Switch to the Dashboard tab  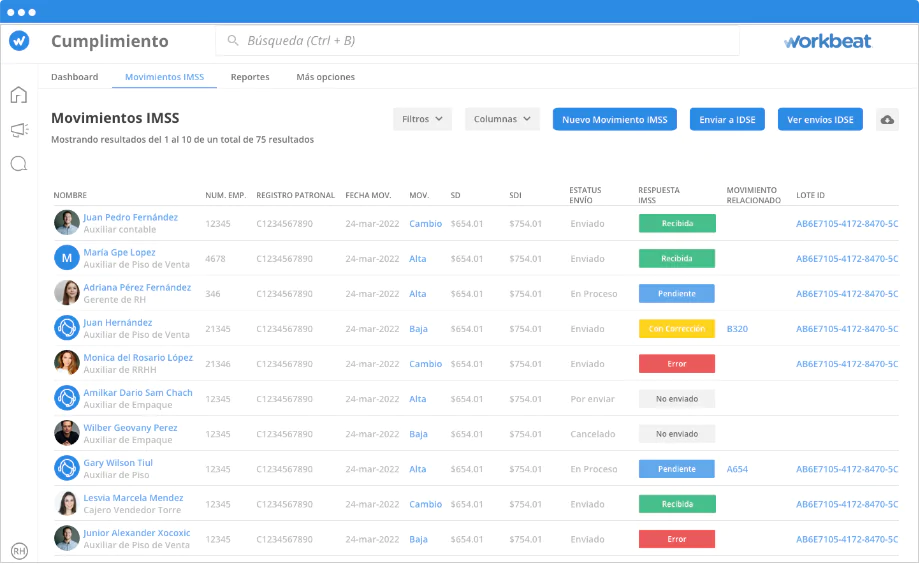(75, 77)
